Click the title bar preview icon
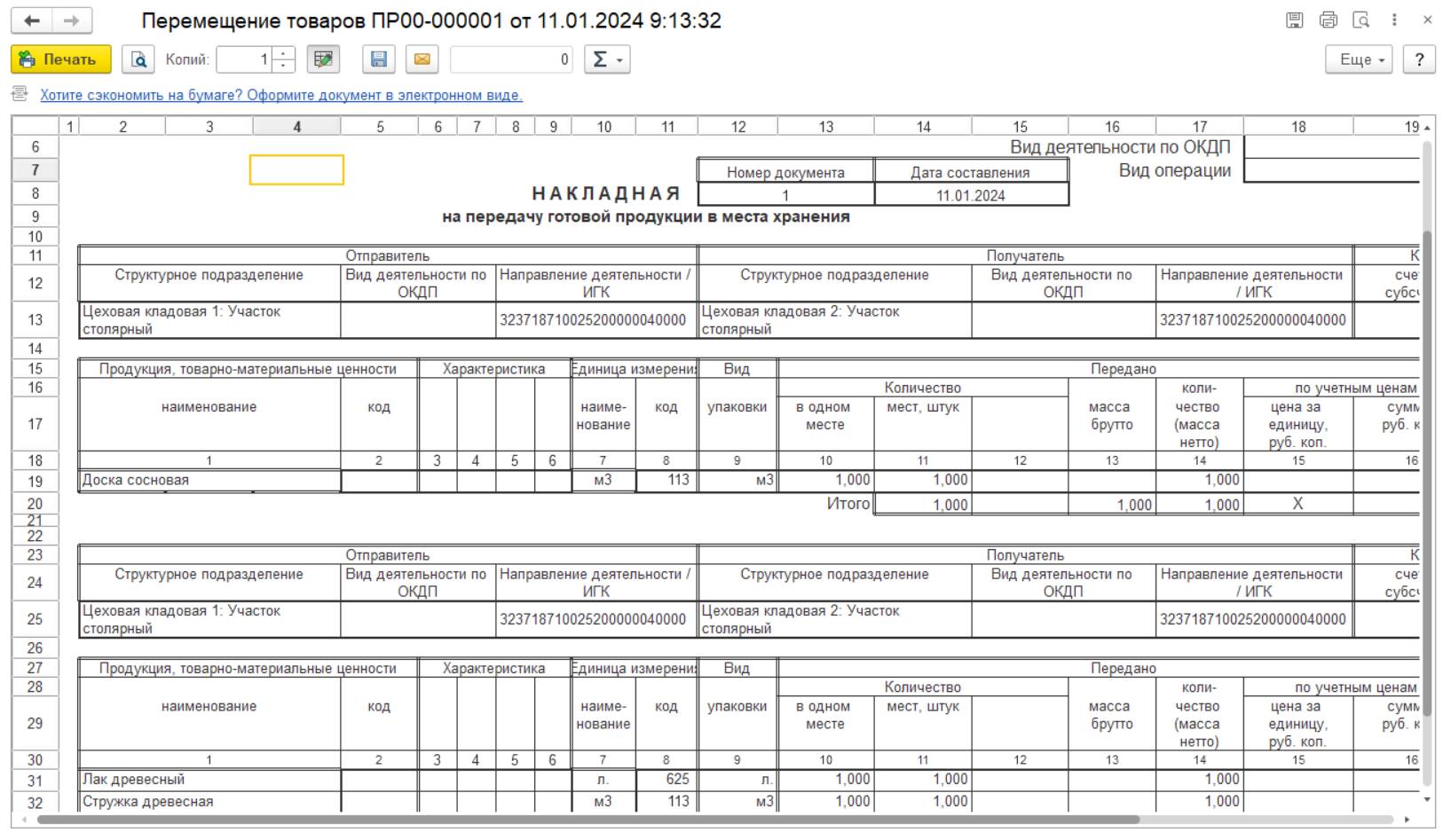Viewport: 1451px width, 840px height. point(1361,20)
